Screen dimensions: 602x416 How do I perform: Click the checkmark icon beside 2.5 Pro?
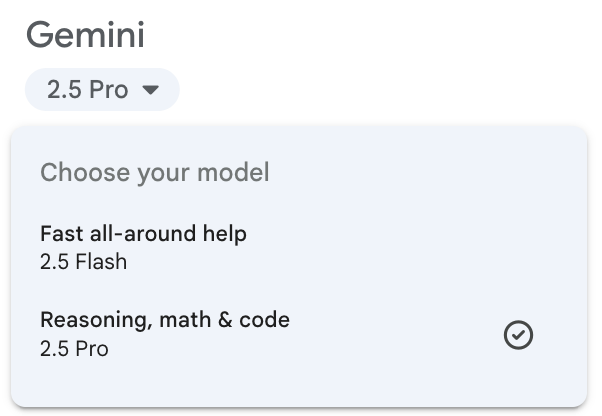518,336
